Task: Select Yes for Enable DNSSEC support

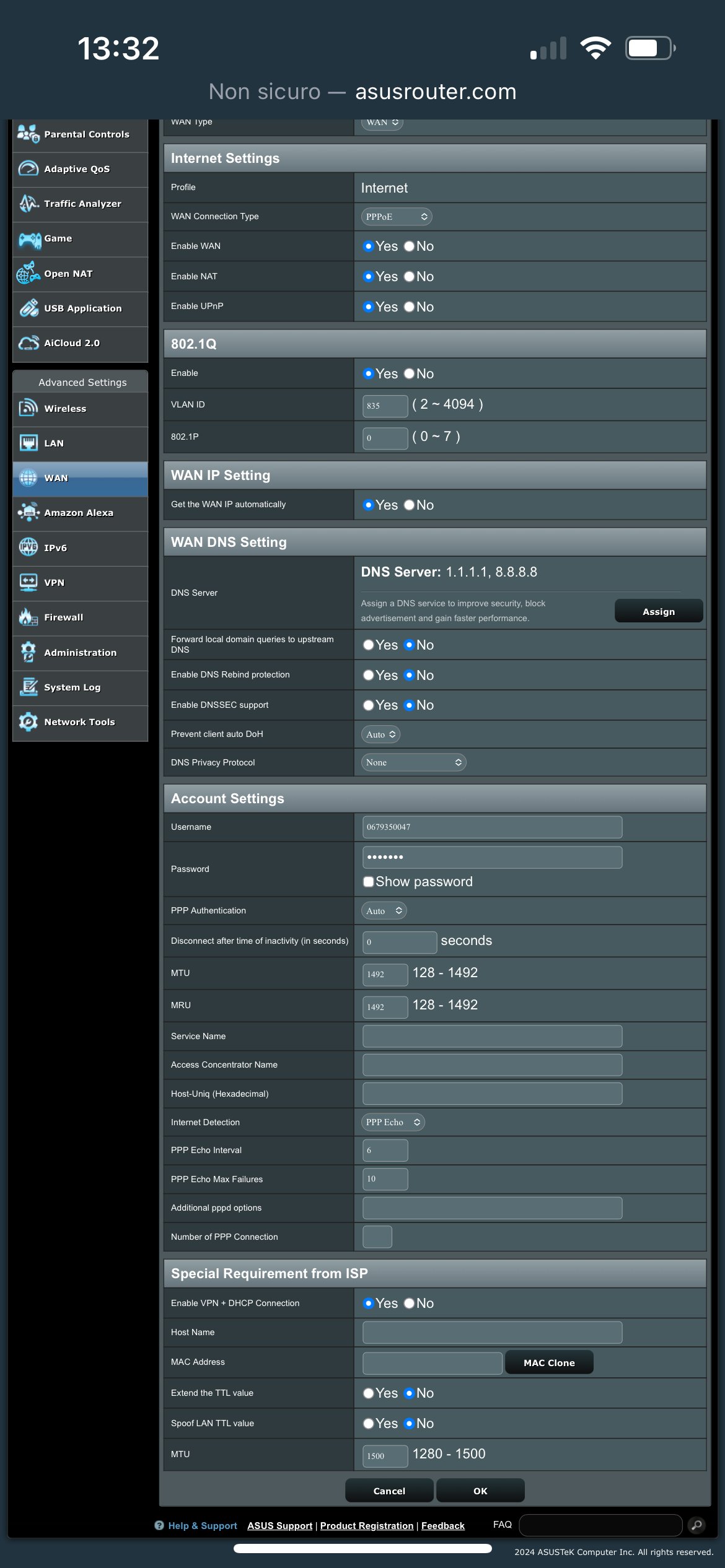Action: [x=369, y=705]
